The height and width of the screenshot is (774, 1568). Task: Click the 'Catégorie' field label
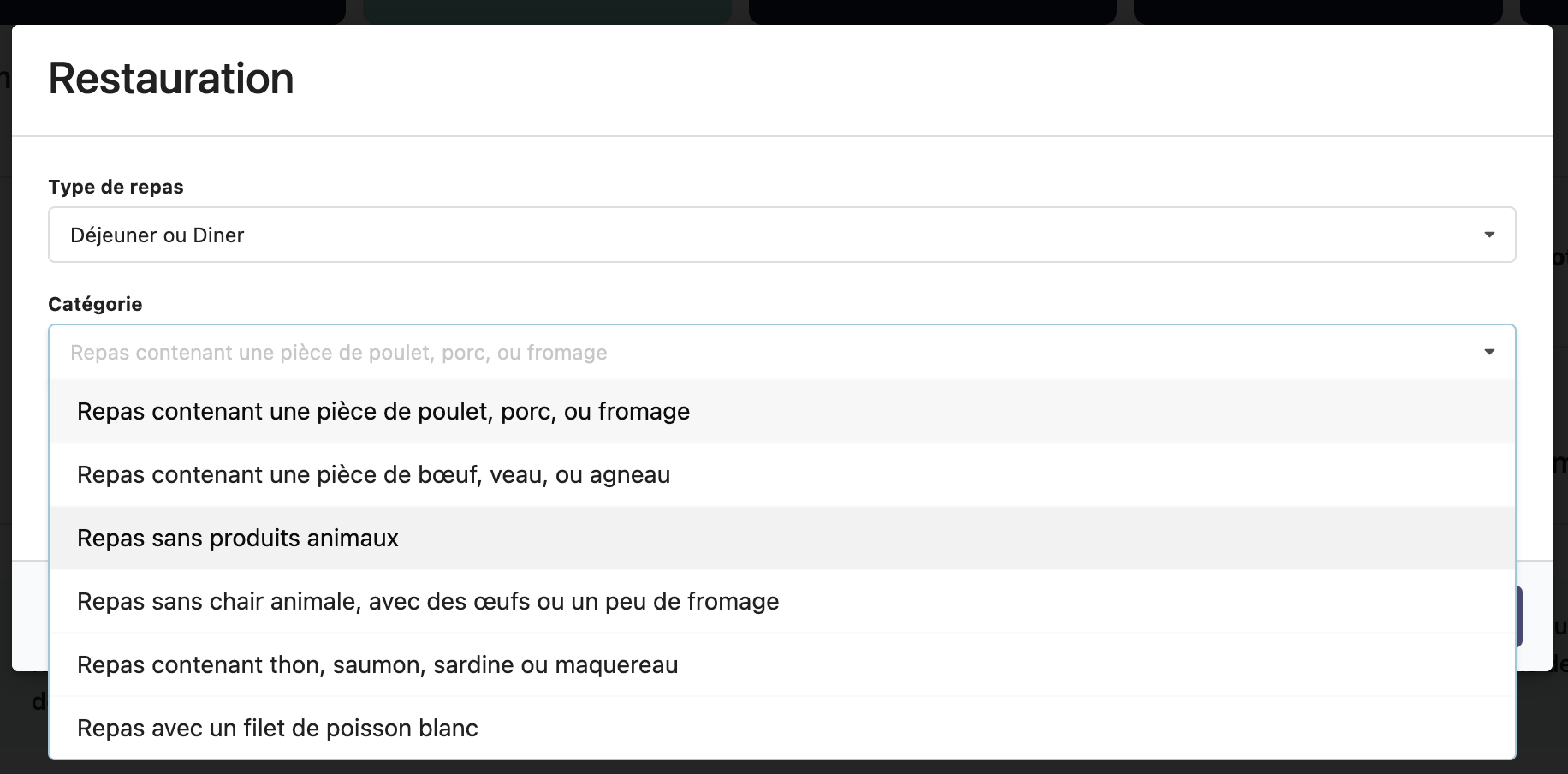[x=95, y=304]
